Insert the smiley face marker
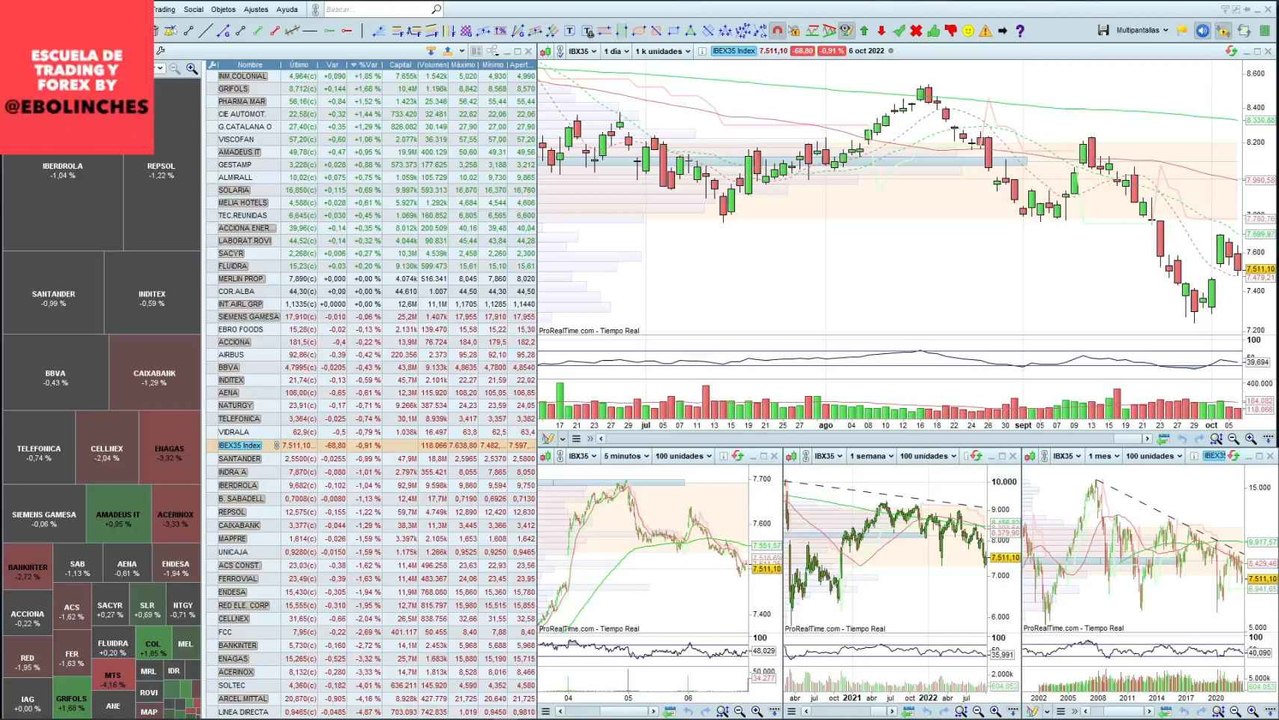Image resolution: width=1279 pixels, height=720 pixels. pyautogui.click(x=968, y=31)
